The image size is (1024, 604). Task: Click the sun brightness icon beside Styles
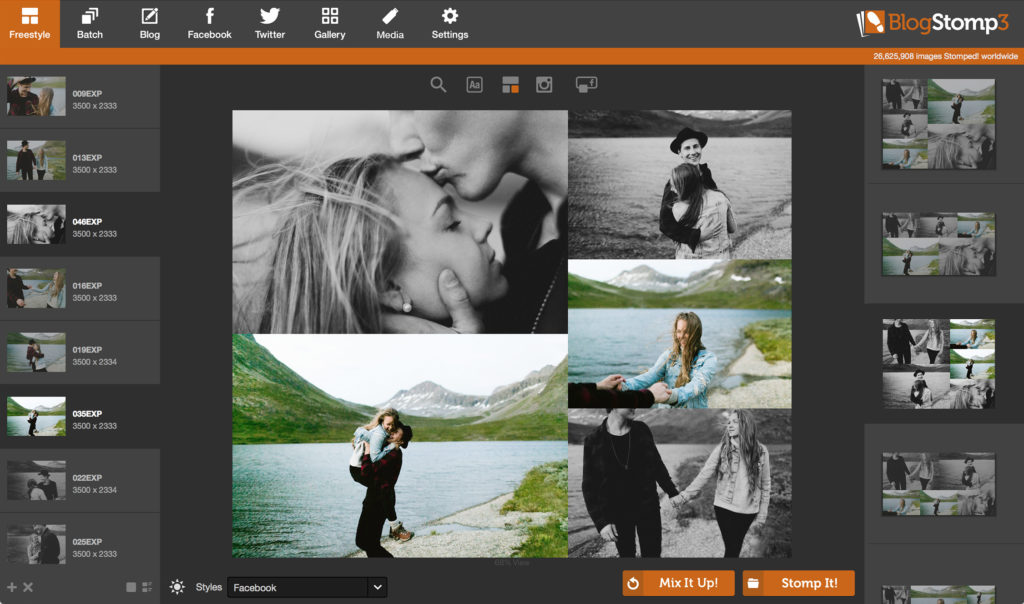tap(177, 587)
